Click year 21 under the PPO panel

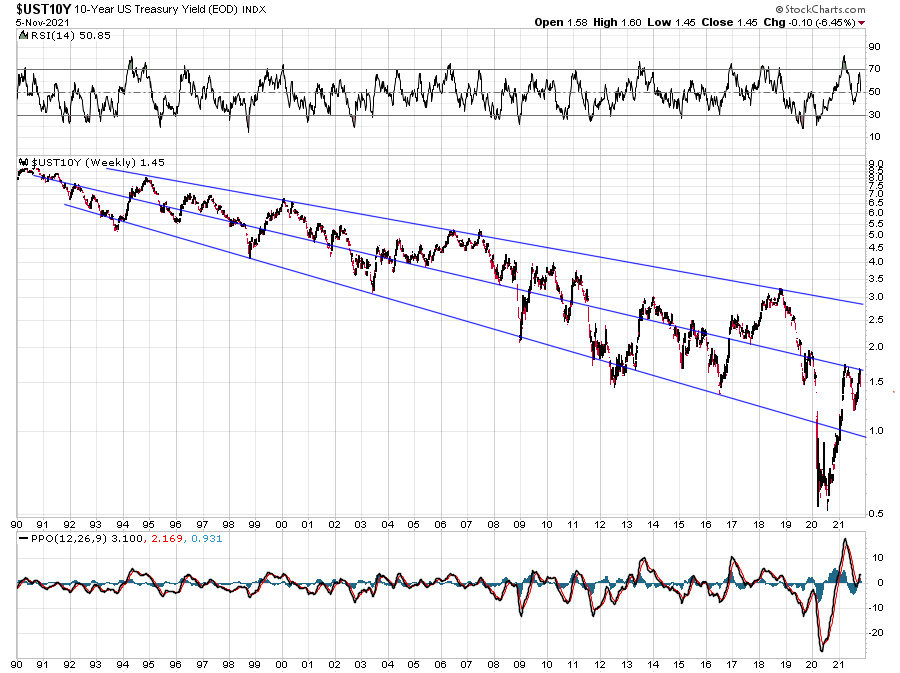[838, 665]
